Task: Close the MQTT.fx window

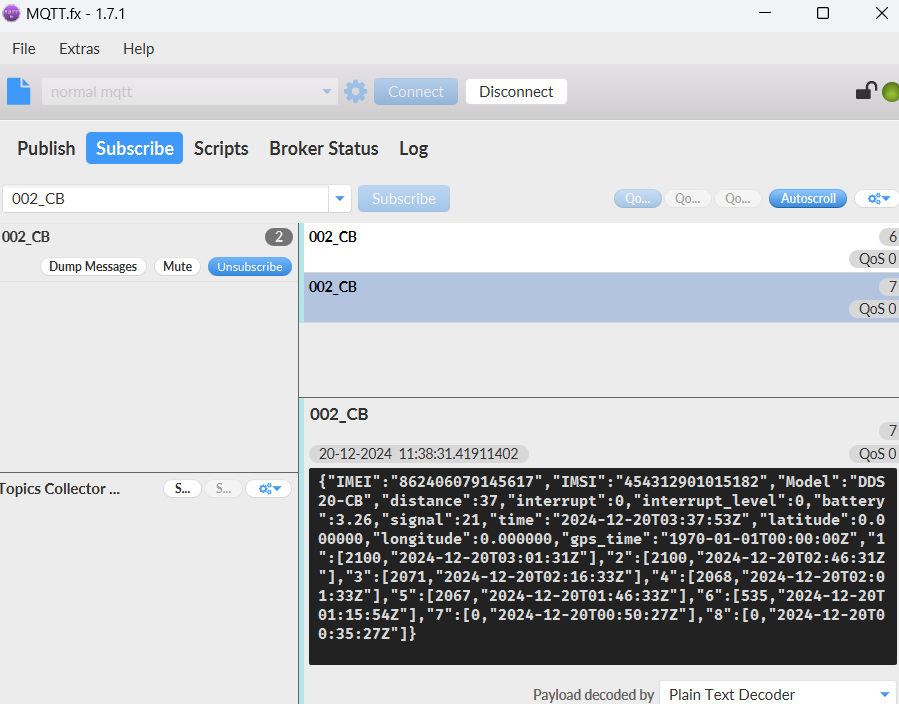Action: click(882, 13)
